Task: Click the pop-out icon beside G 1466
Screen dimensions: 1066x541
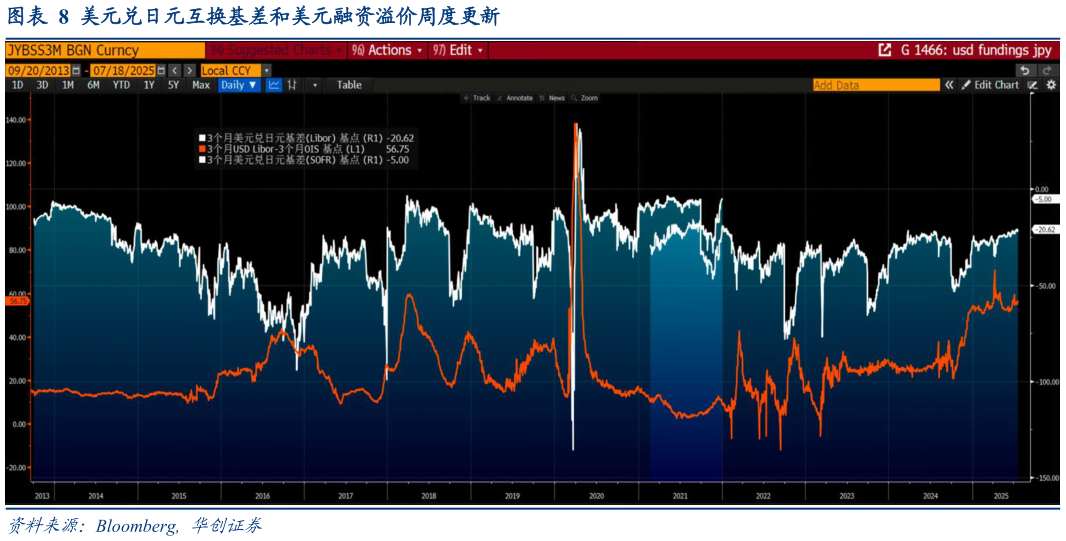Action: (884, 50)
